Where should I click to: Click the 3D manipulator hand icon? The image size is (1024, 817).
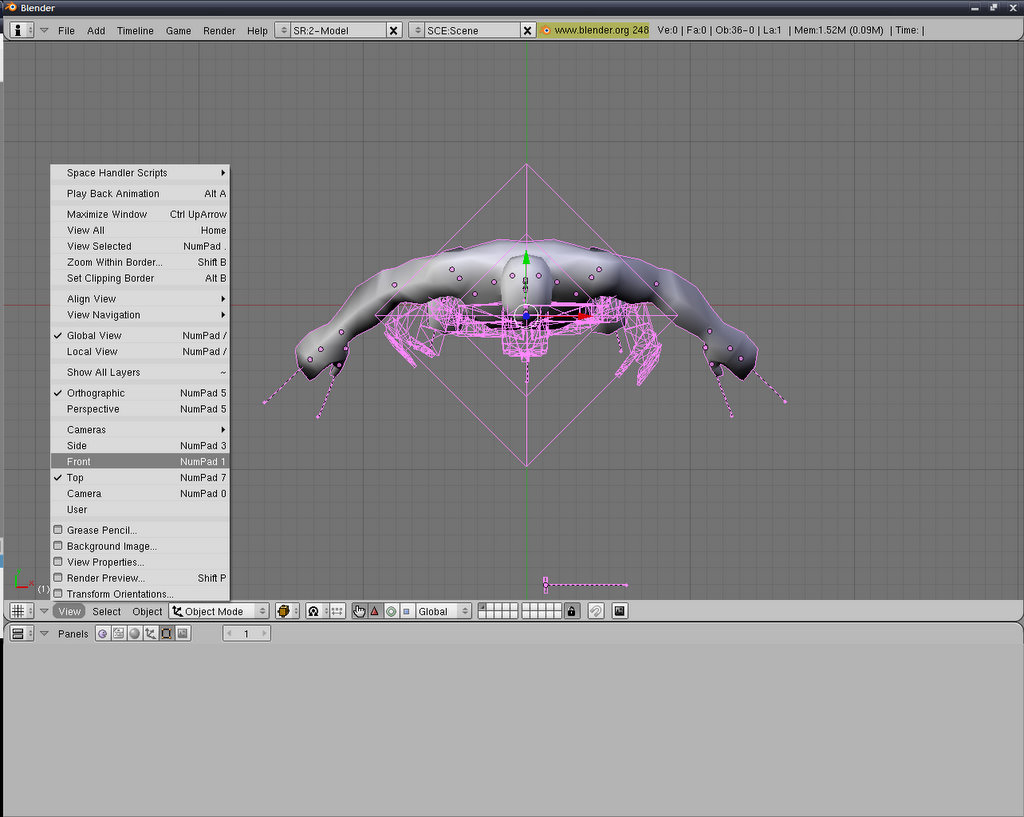point(359,611)
